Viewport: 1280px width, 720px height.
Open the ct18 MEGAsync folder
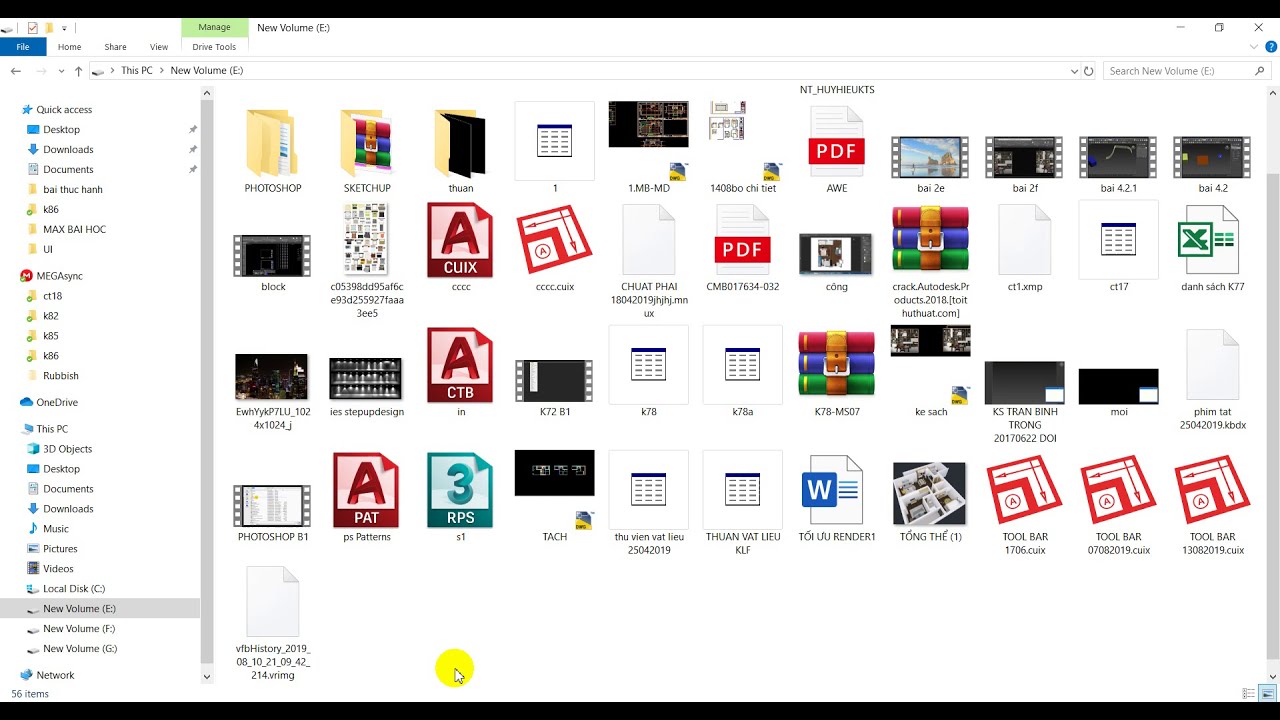tap(52, 296)
